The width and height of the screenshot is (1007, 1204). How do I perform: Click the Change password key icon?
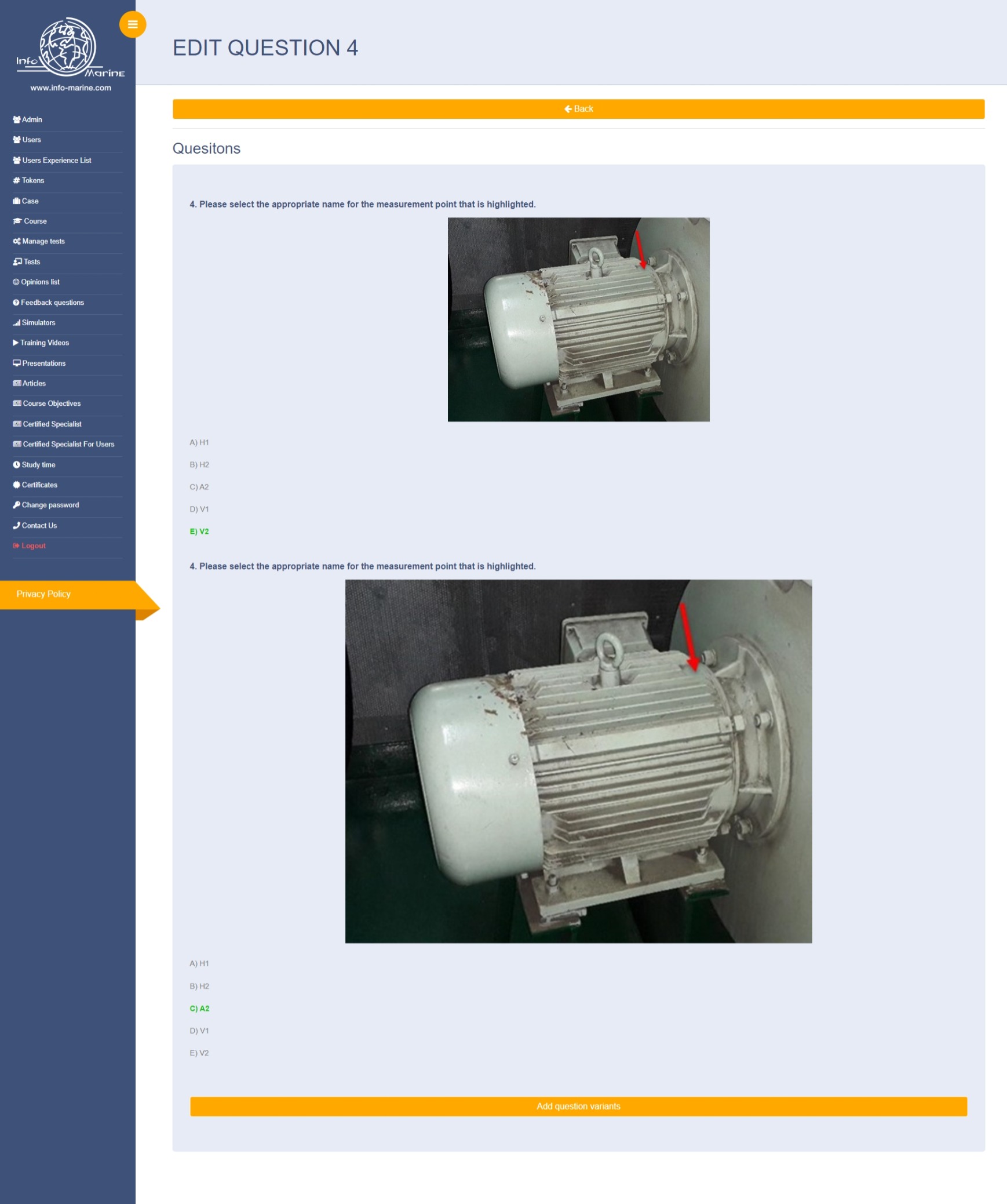pyautogui.click(x=16, y=505)
